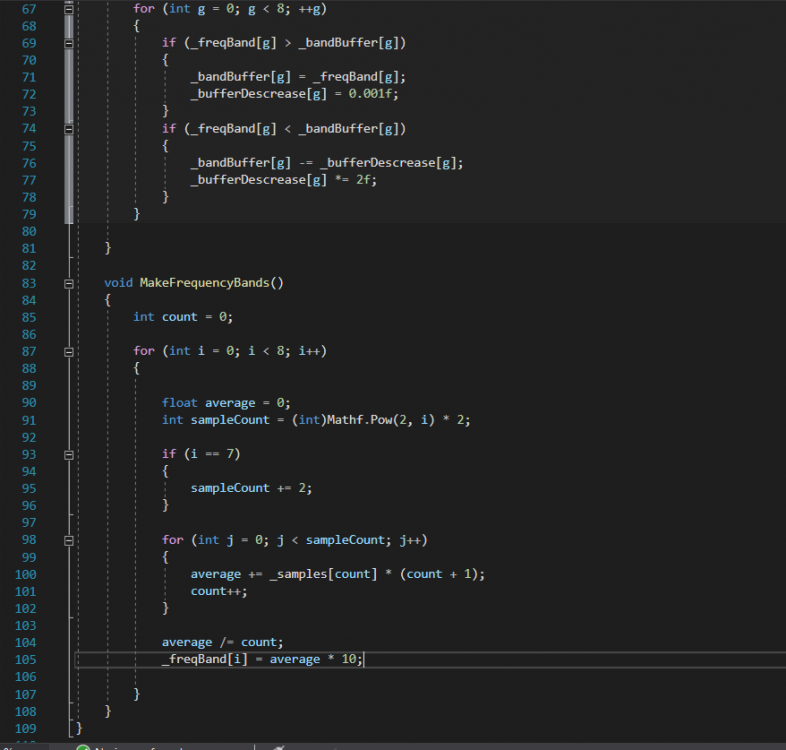Collapse the MakeFrequencyBands method
Image resolution: width=786 pixels, height=750 pixels.
tap(68, 284)
